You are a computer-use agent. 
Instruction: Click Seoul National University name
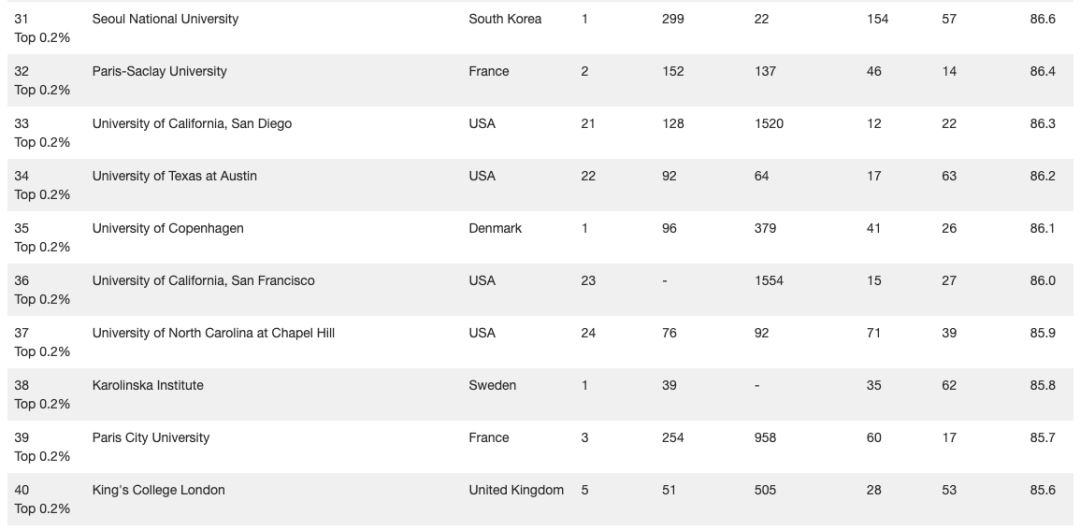pyautogui.click(x=165, y=19)
